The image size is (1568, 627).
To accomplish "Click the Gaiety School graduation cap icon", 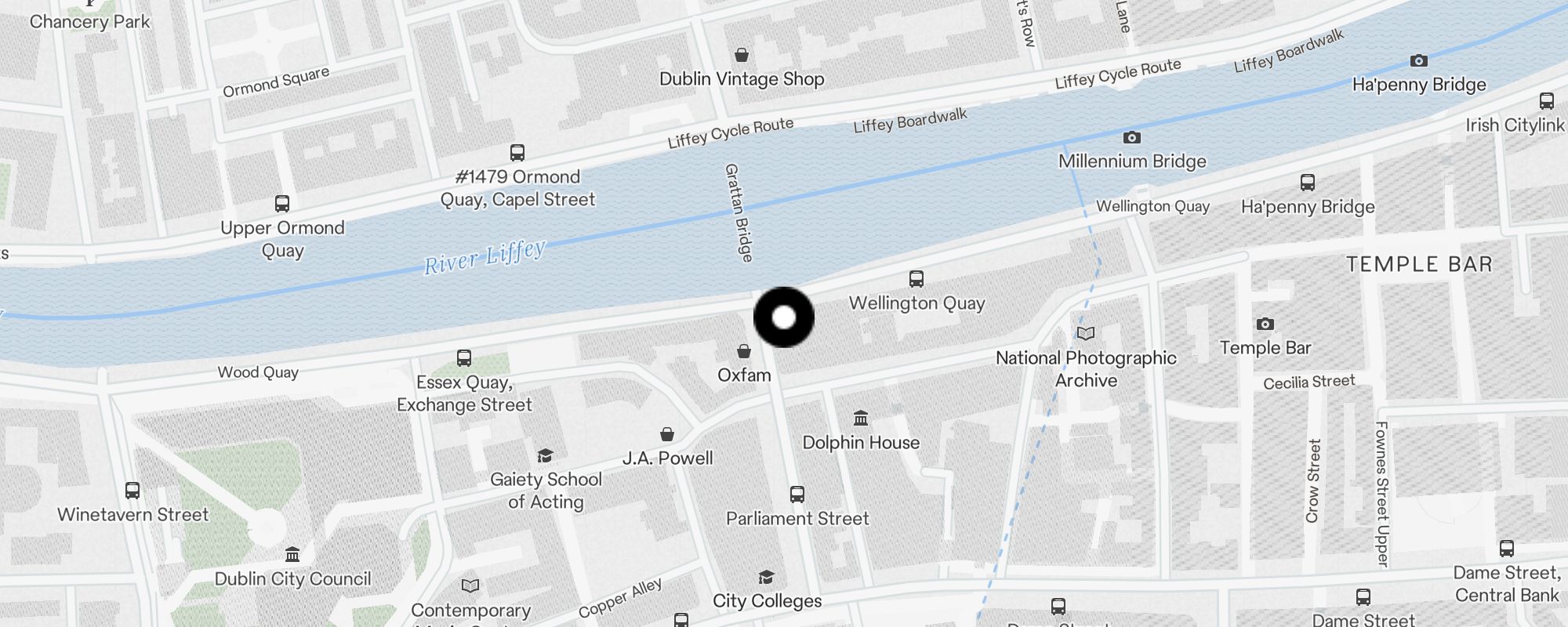I will [546, 455].
